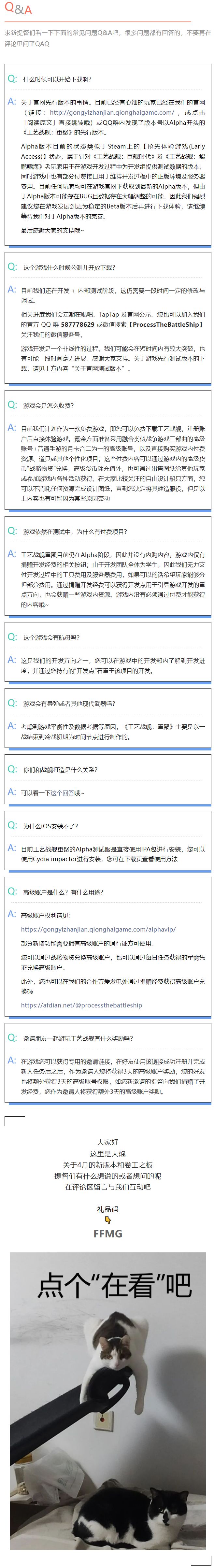Click the question 游戏会有导弹或者其他现代武器吗

click(x=69, y=704)
